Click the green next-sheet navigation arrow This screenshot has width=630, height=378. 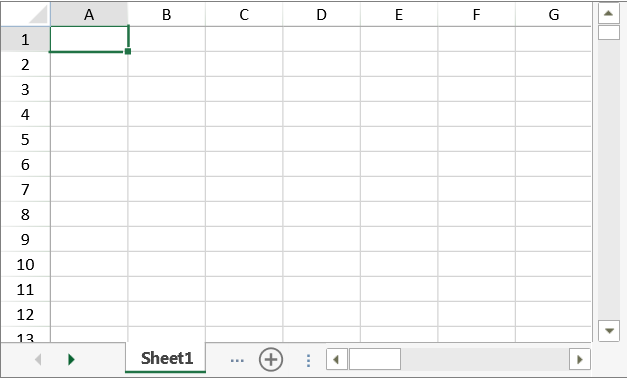[x=71, y=359]
